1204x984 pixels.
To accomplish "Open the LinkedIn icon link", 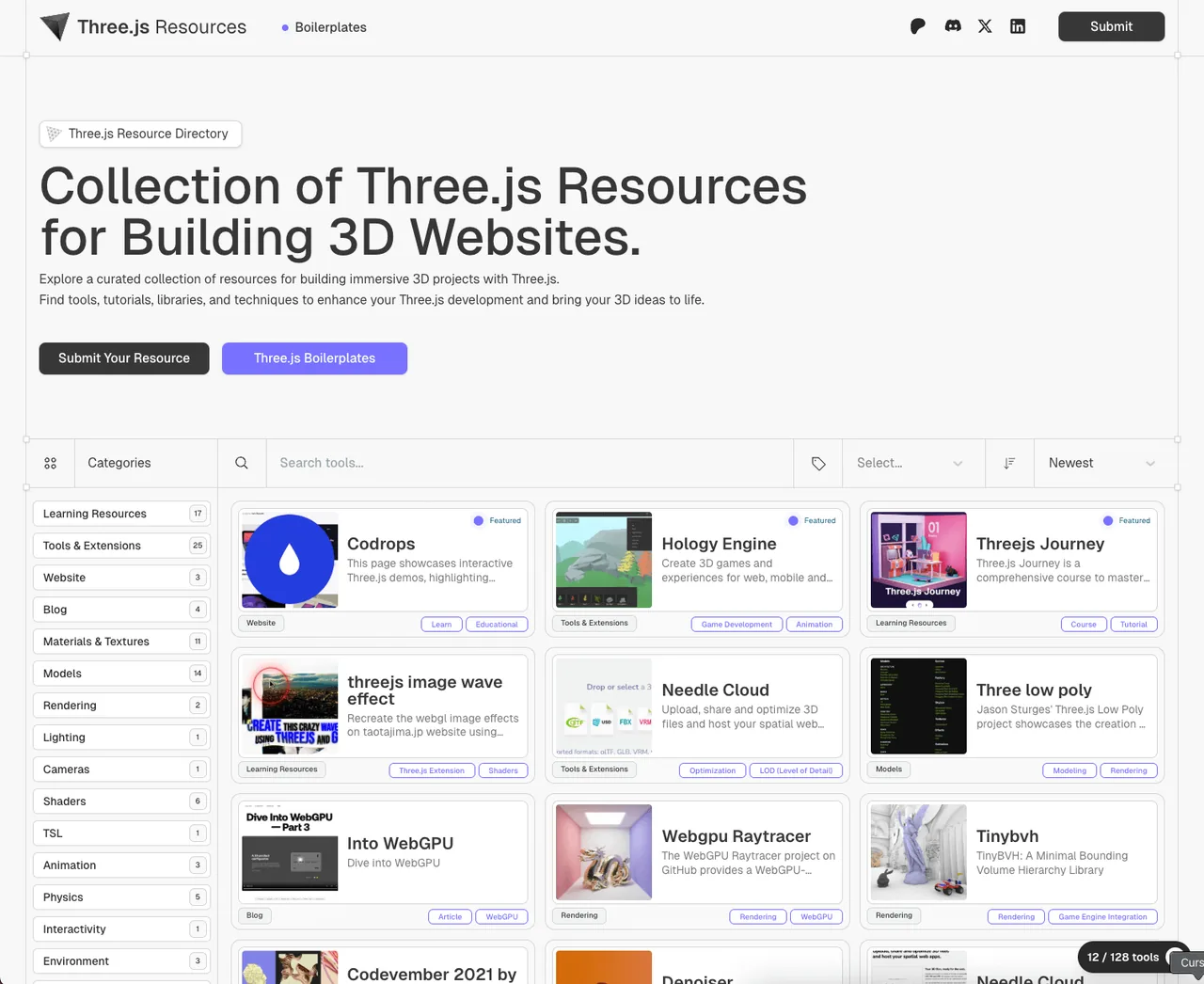I will click(1018, 26).
